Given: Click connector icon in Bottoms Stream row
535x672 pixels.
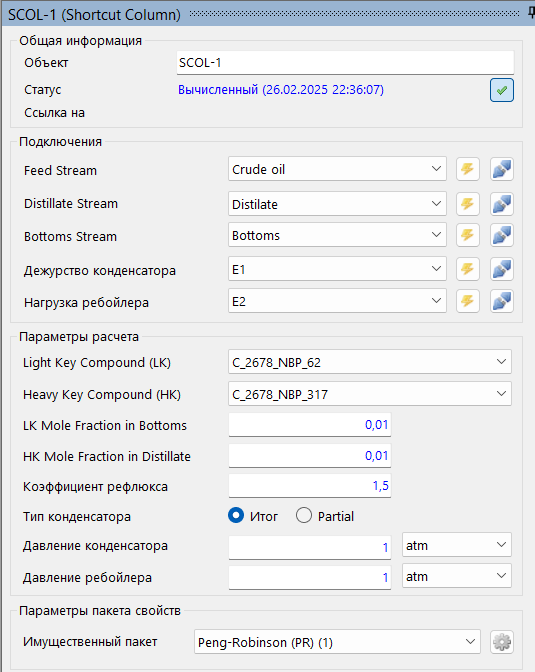Looking at the screenshot, I should click(x=502, y=235).
